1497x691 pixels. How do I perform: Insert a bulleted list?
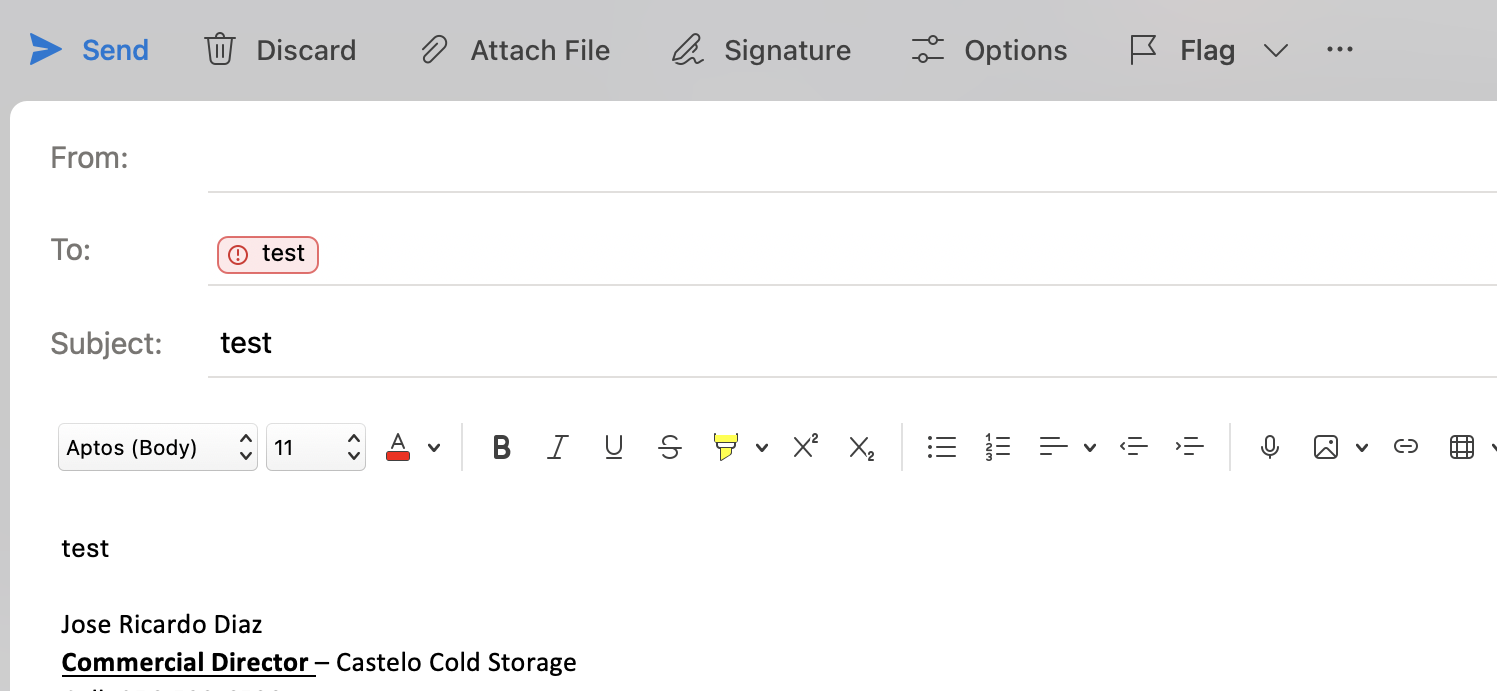(x=941, y=447)
